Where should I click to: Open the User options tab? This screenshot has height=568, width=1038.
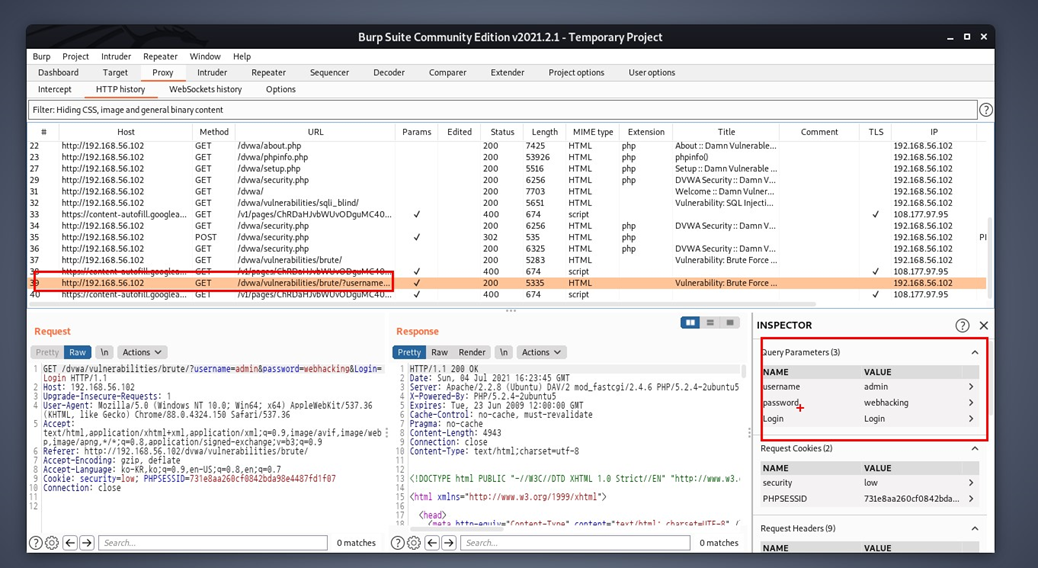651,73
